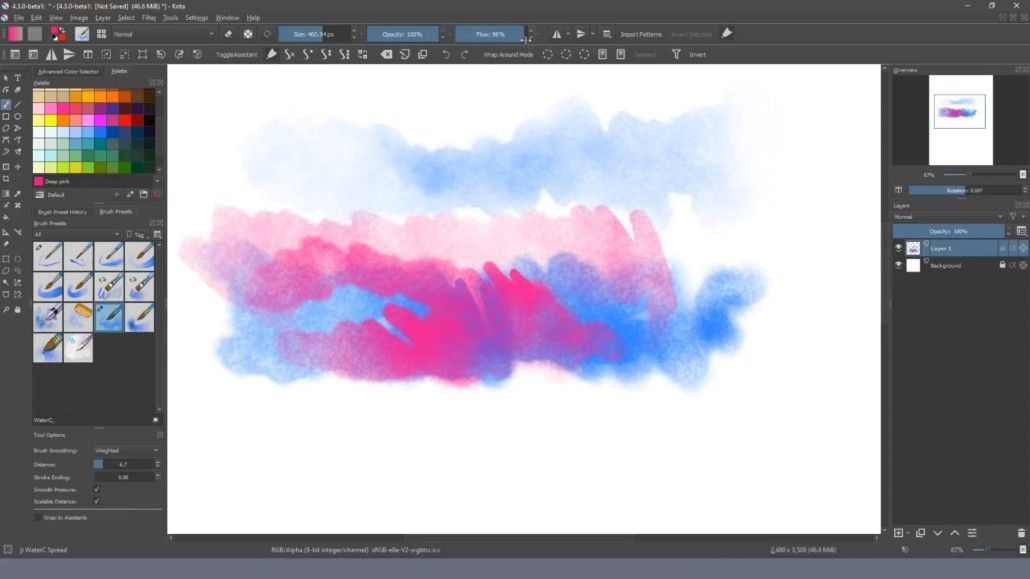The height and width of the screenshot is (579, 1030).
Task: Click the horizontal mirror tool icon
Action: [x=556, y=34]
